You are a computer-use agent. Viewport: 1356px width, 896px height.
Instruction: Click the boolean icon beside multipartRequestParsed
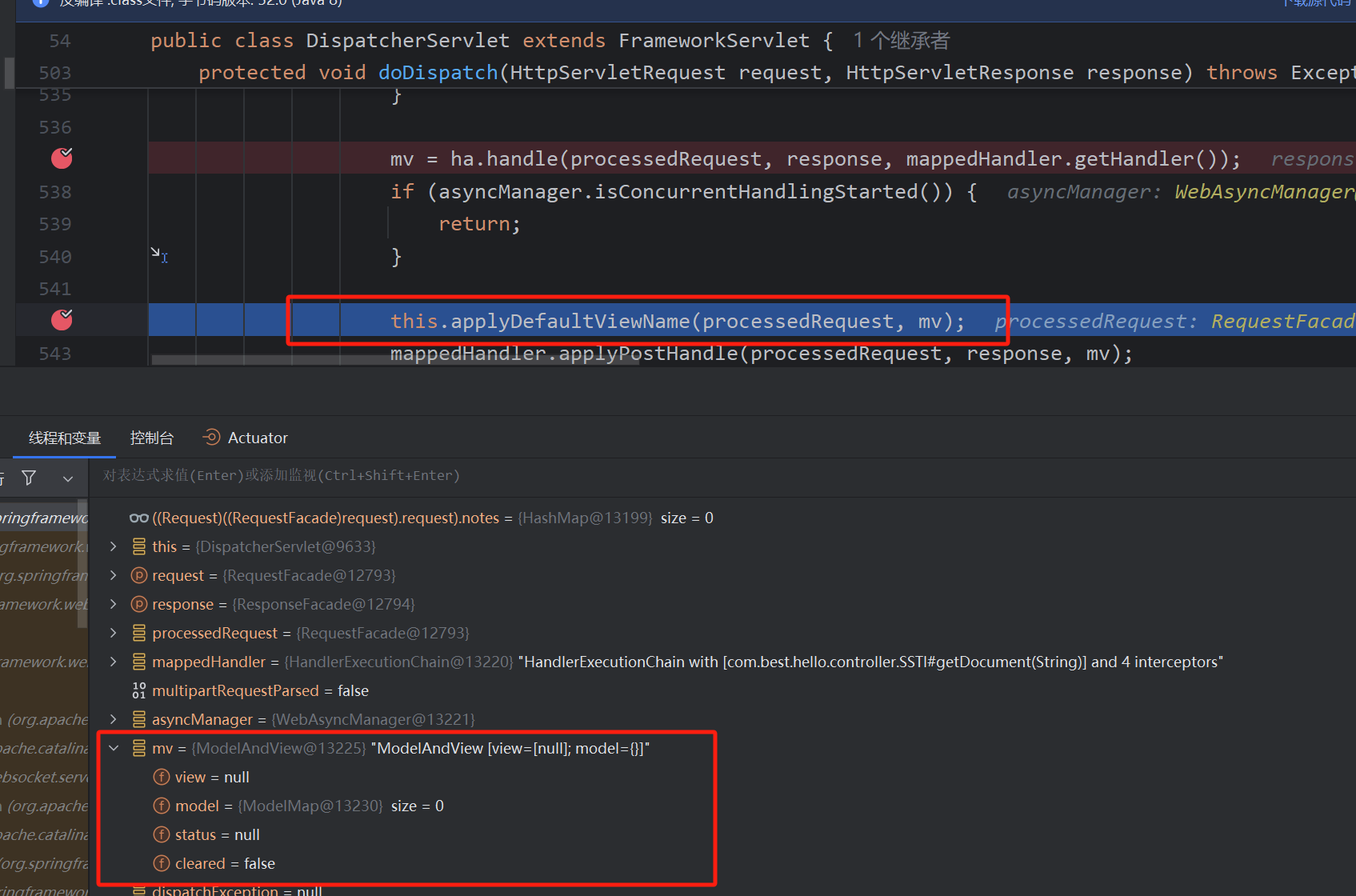click(x=139, y=690)
